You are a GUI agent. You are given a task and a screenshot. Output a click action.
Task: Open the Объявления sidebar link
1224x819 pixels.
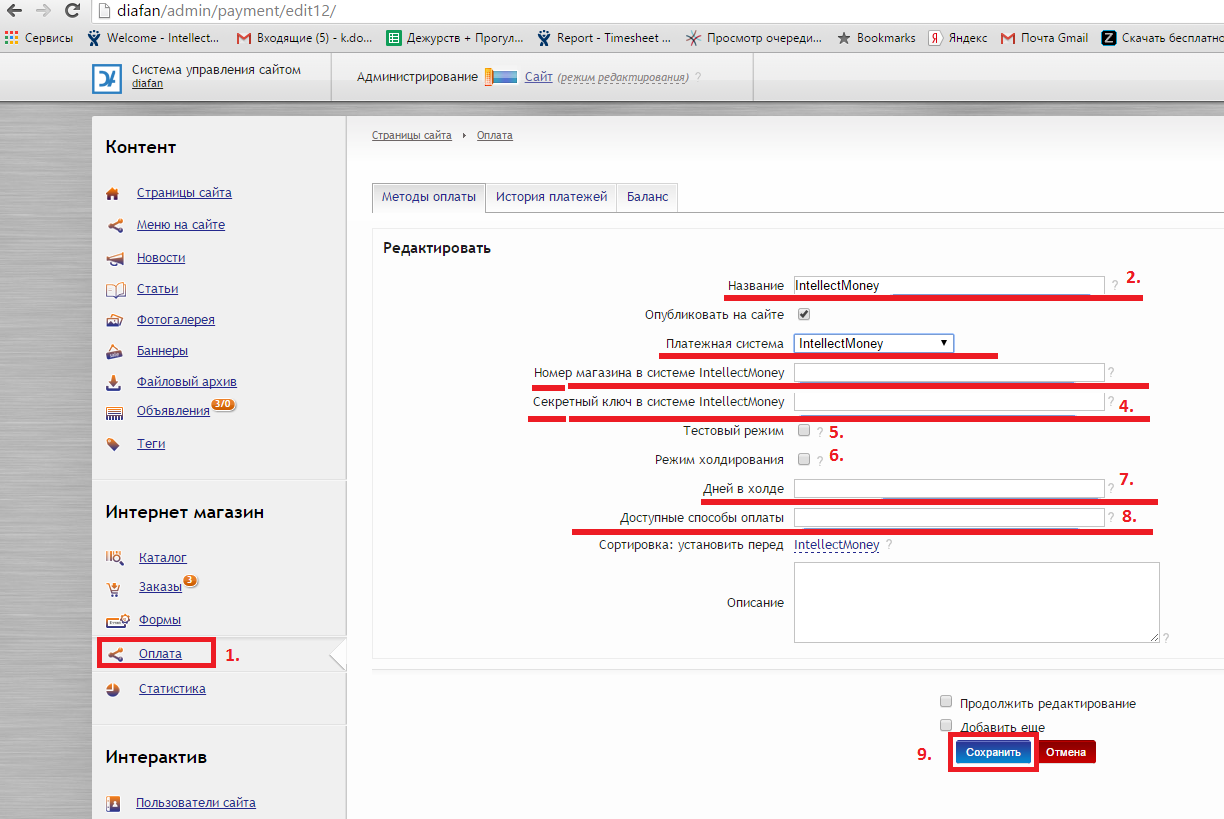tap(173, 412)
